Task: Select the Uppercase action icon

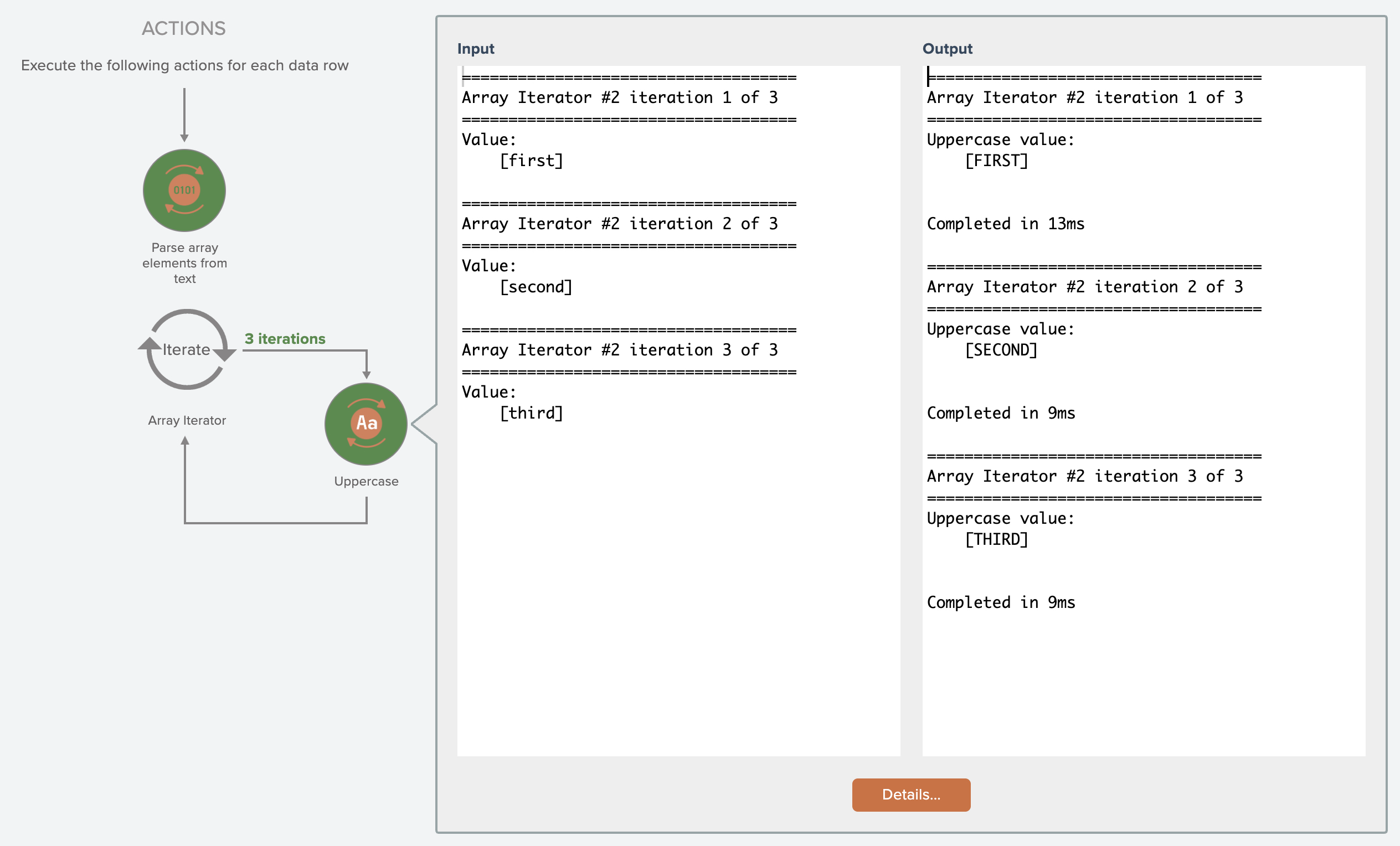Action: (366, 424)
